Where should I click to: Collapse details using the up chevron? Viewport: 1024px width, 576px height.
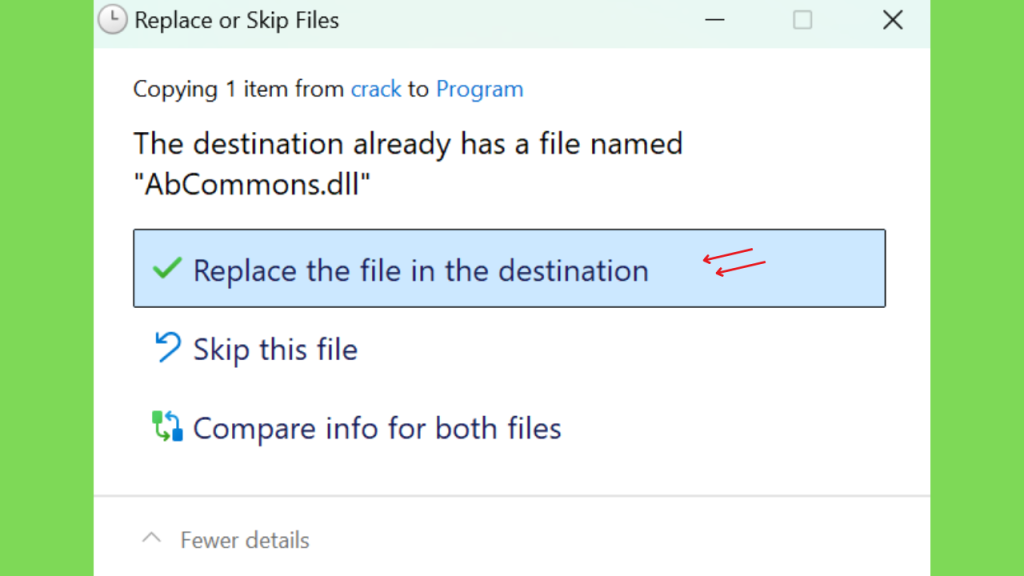tap(152, 538)
